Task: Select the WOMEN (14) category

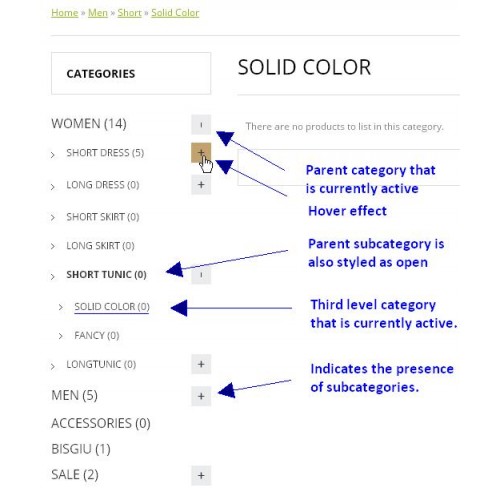Action: click(x=89, y=124)
